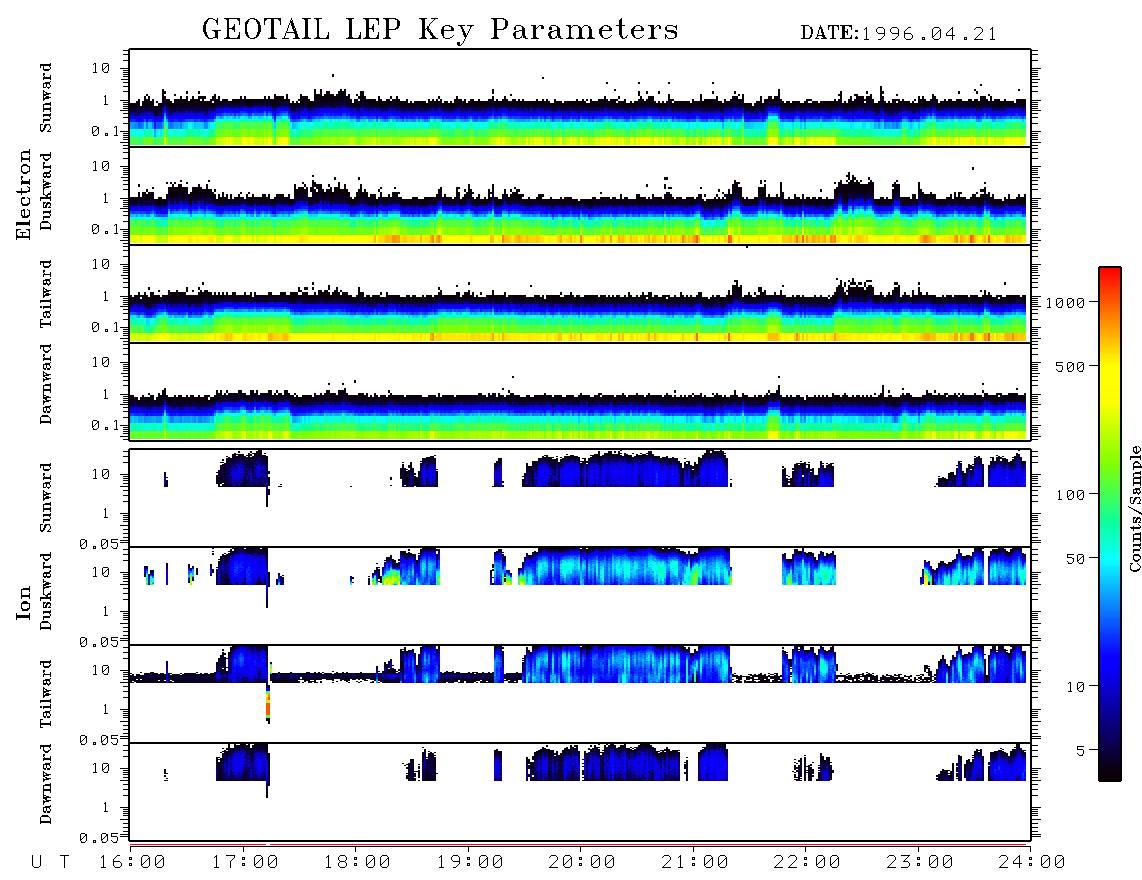Click the 100 tick on colorbar
This screenshot has height=880, width=1142.
coord(1070,495)
